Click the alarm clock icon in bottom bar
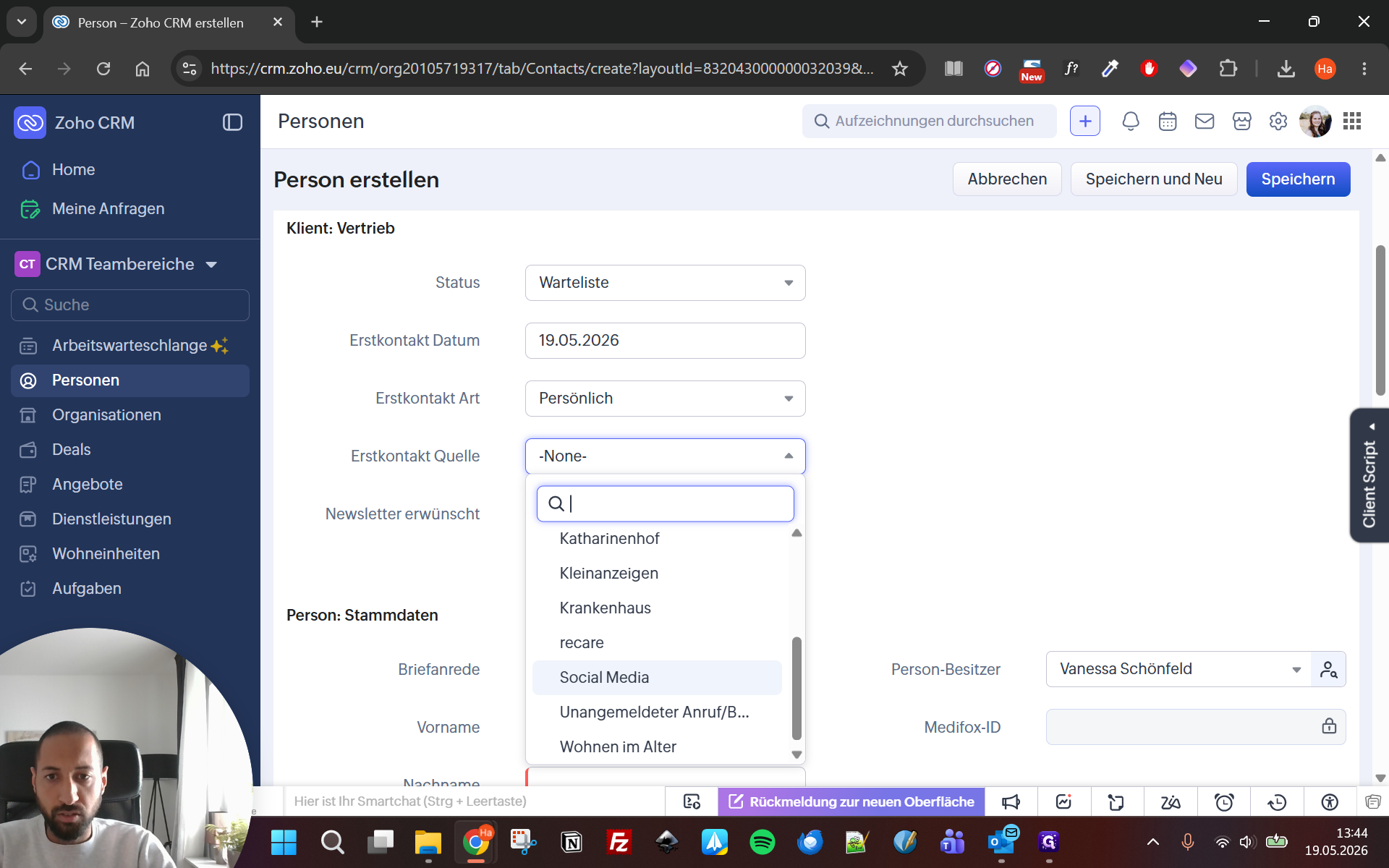Viewport: 1389px width, 868px height. click(1224, 801)
